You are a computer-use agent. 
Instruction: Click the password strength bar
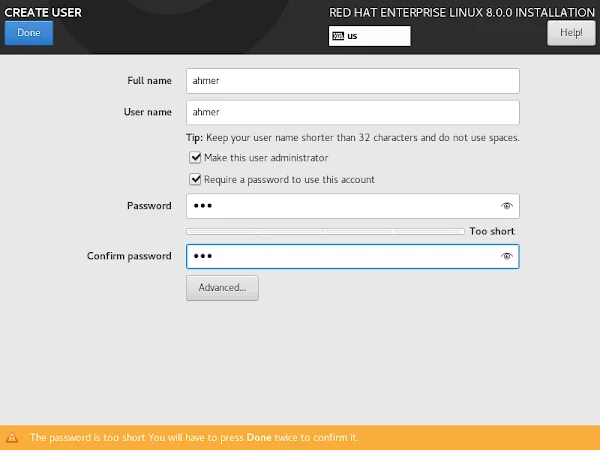(x=325, y=232)
